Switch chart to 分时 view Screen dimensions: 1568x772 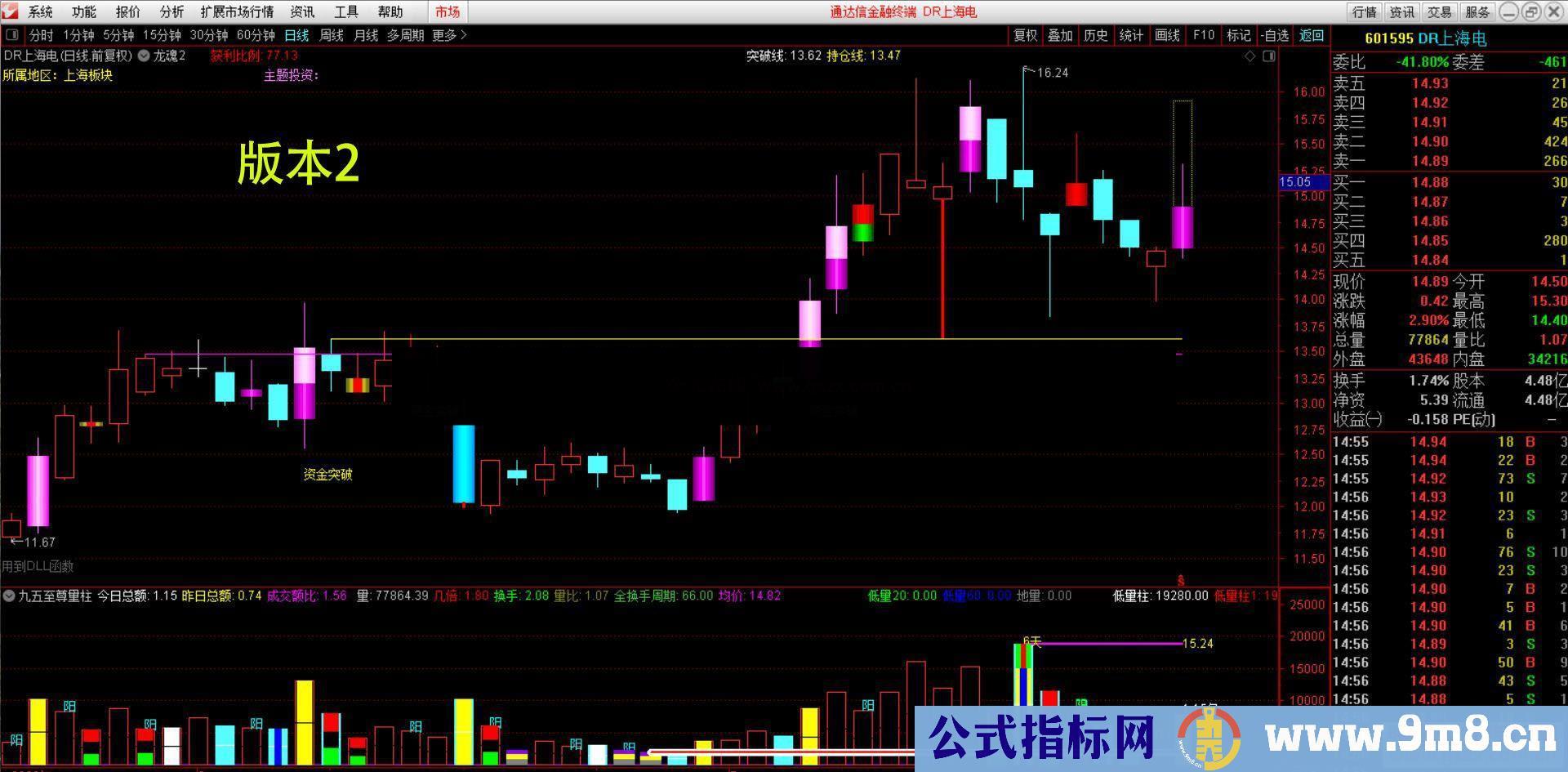click(x=41, y=35)
